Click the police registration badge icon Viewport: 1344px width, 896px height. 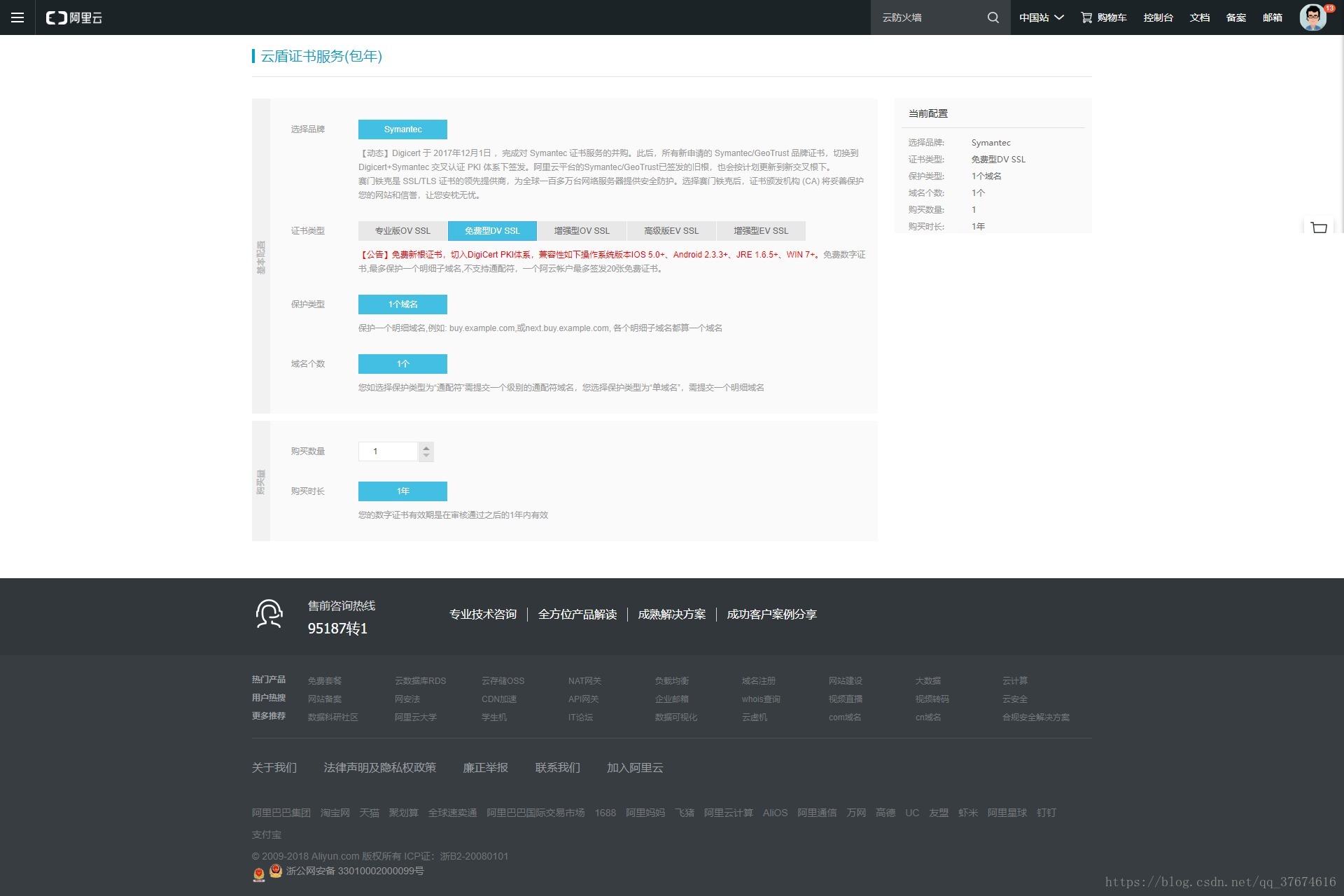click(x=275, y=871)
